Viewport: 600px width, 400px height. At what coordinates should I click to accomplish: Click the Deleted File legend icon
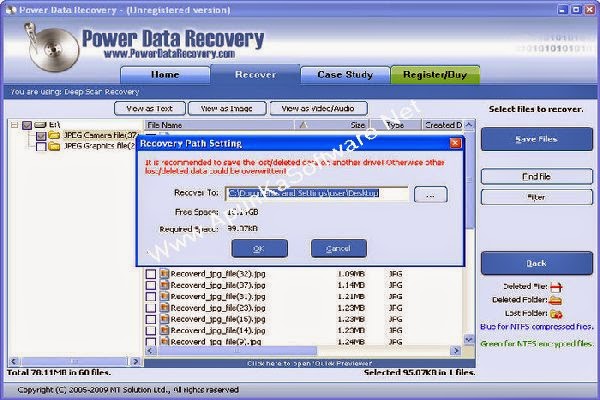(556, 287)
